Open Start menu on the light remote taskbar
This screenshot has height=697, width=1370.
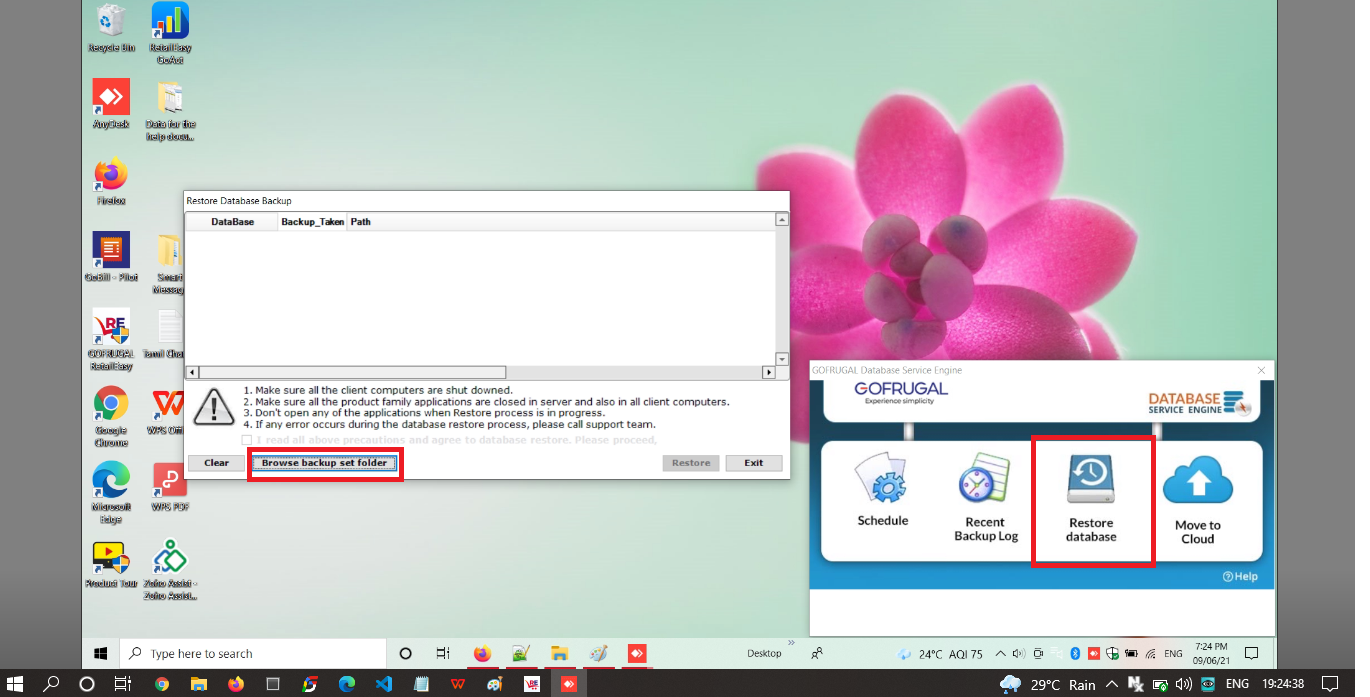coord(101,654)
